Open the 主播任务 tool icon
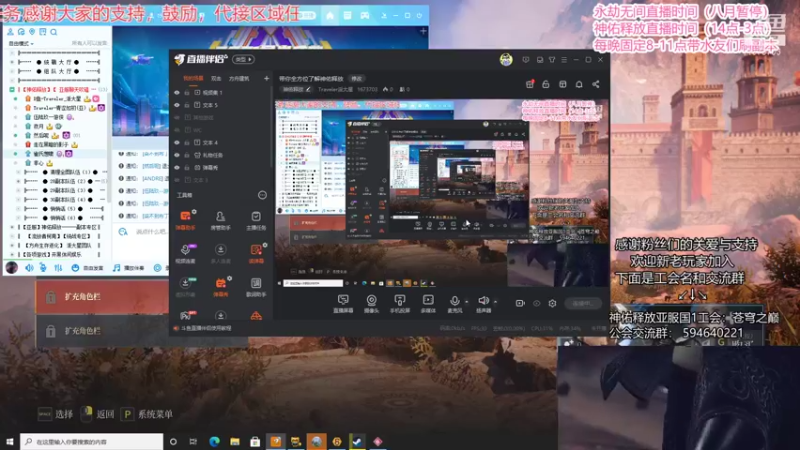 click(256, 220)
